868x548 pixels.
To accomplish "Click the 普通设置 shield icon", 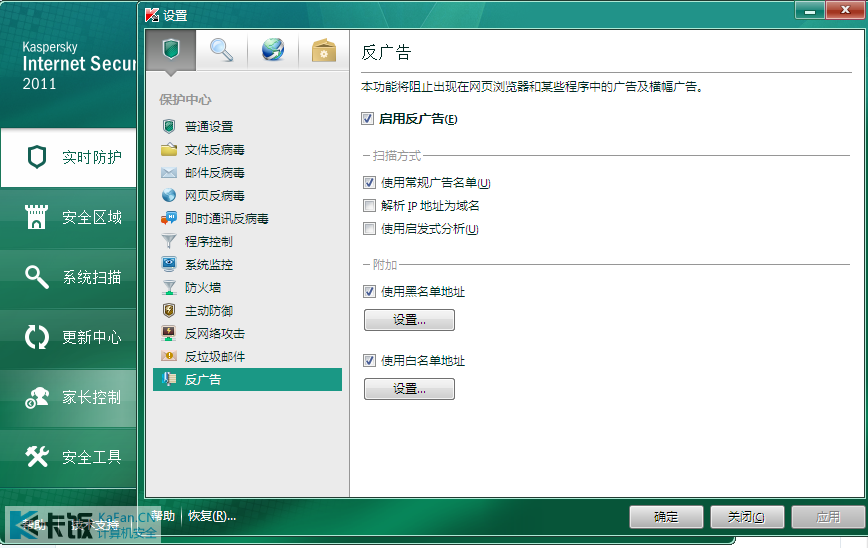I will tap(169, 126).
